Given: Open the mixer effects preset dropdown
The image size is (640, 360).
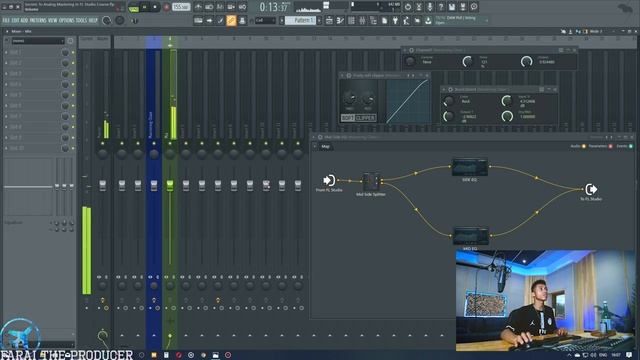Looking at the screenshot, I should click(x=38, y=41).
